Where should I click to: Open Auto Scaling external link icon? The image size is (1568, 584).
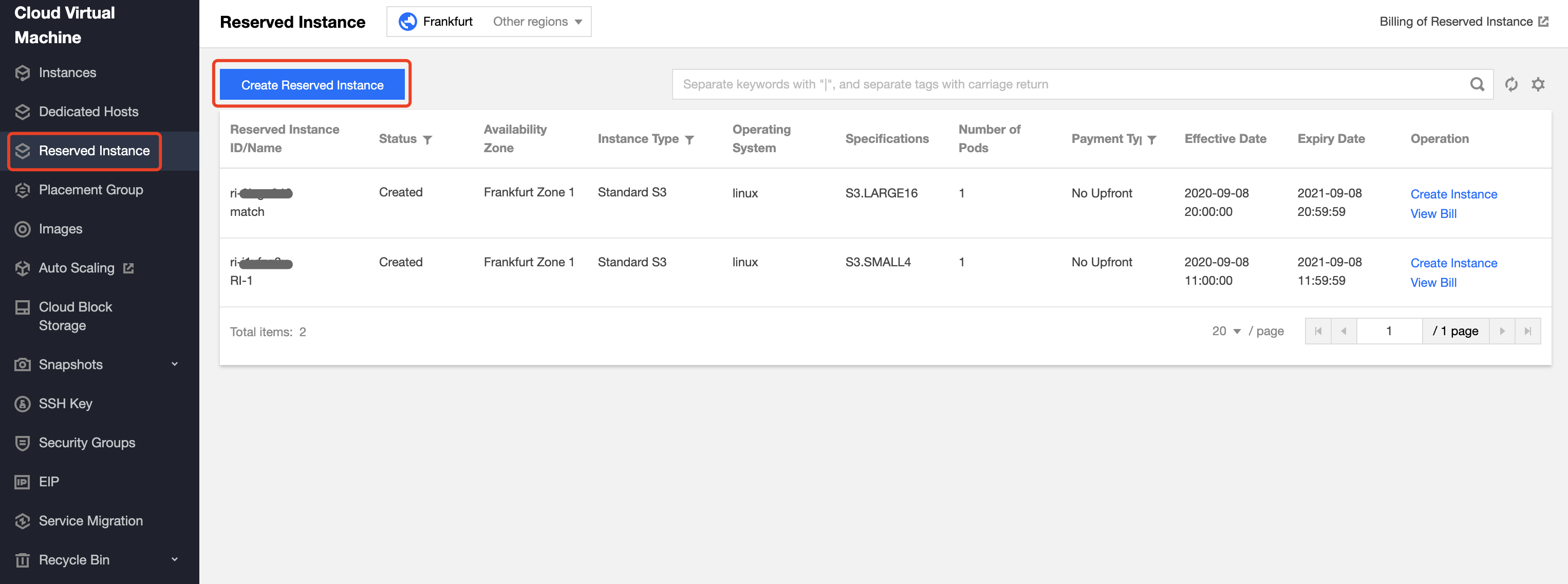point(128,268)
